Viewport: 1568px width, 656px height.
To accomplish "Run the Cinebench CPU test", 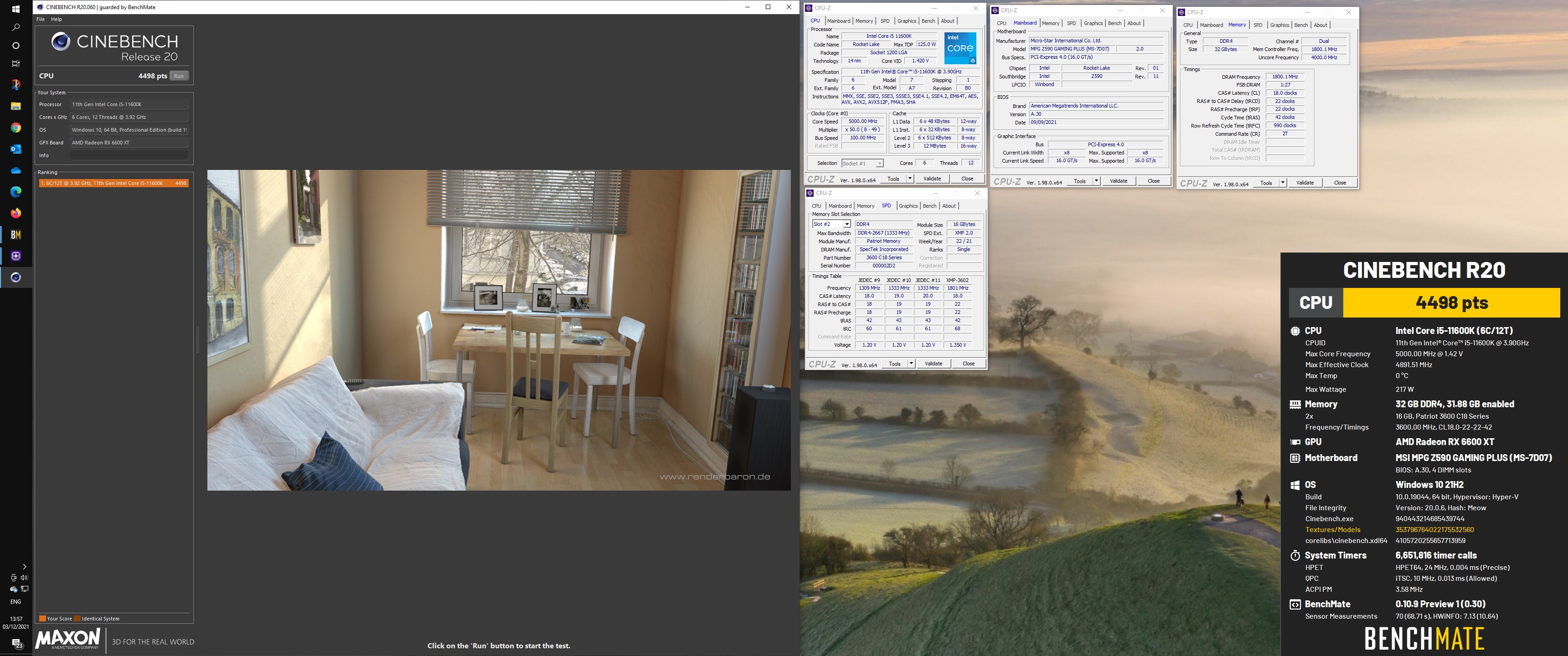I will coord(179,76).
